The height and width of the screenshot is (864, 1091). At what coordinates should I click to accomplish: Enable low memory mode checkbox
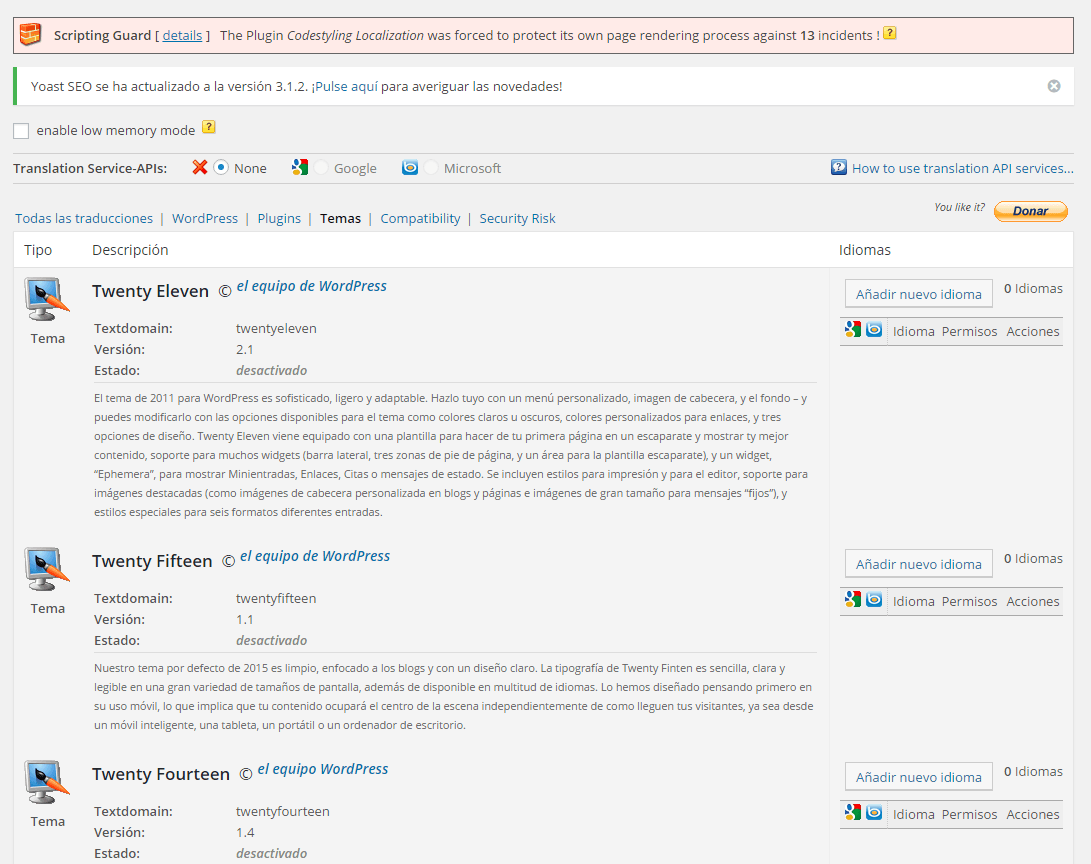coord(21,131)
